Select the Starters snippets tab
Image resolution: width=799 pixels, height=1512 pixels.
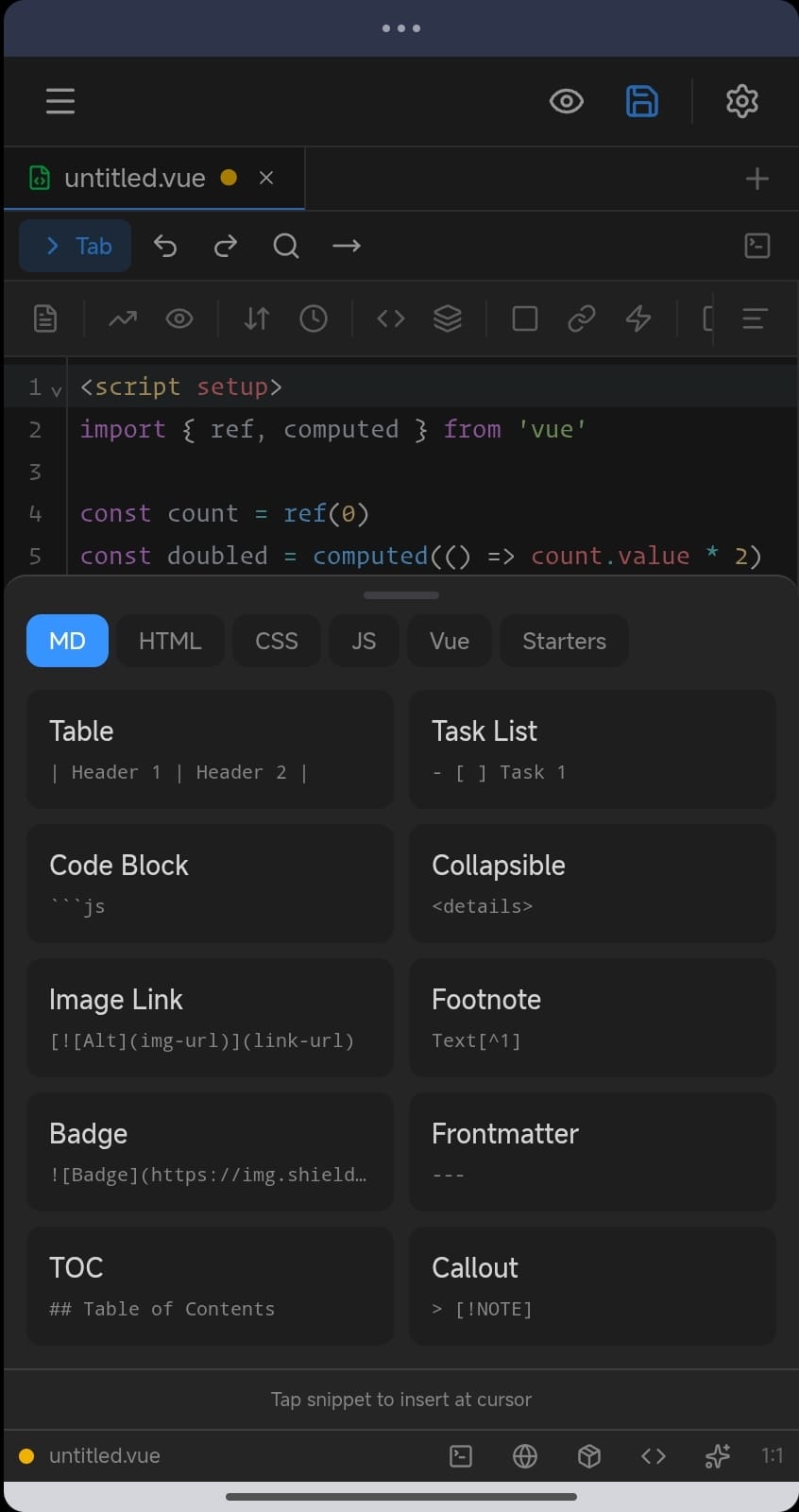click(564, 641)
